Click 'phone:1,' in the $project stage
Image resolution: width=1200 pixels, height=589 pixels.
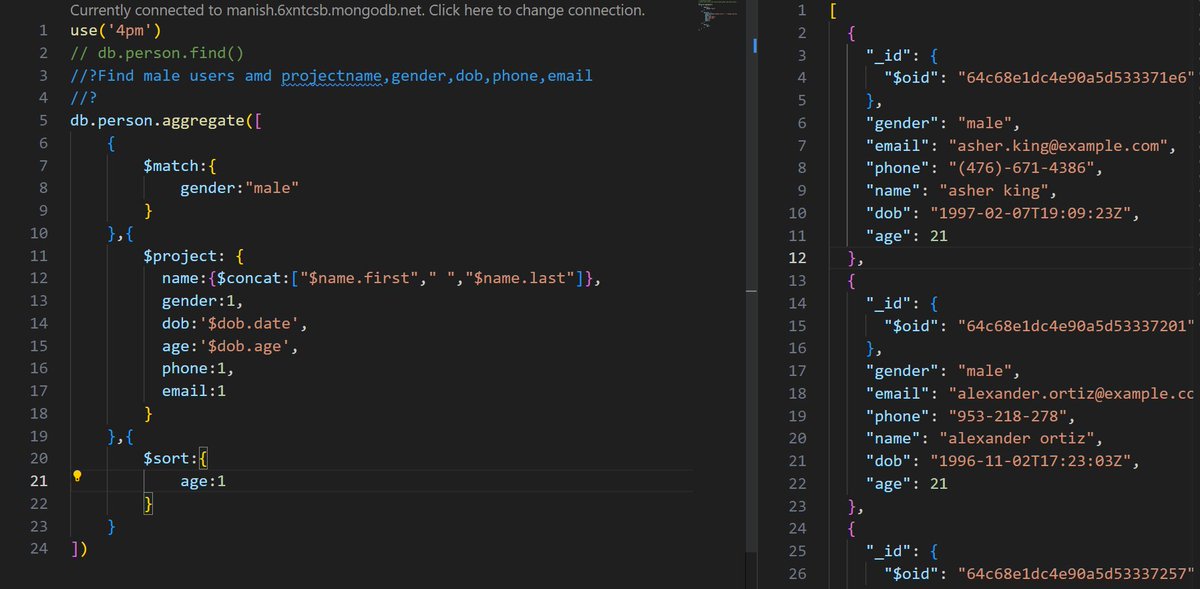click(198, 368)
